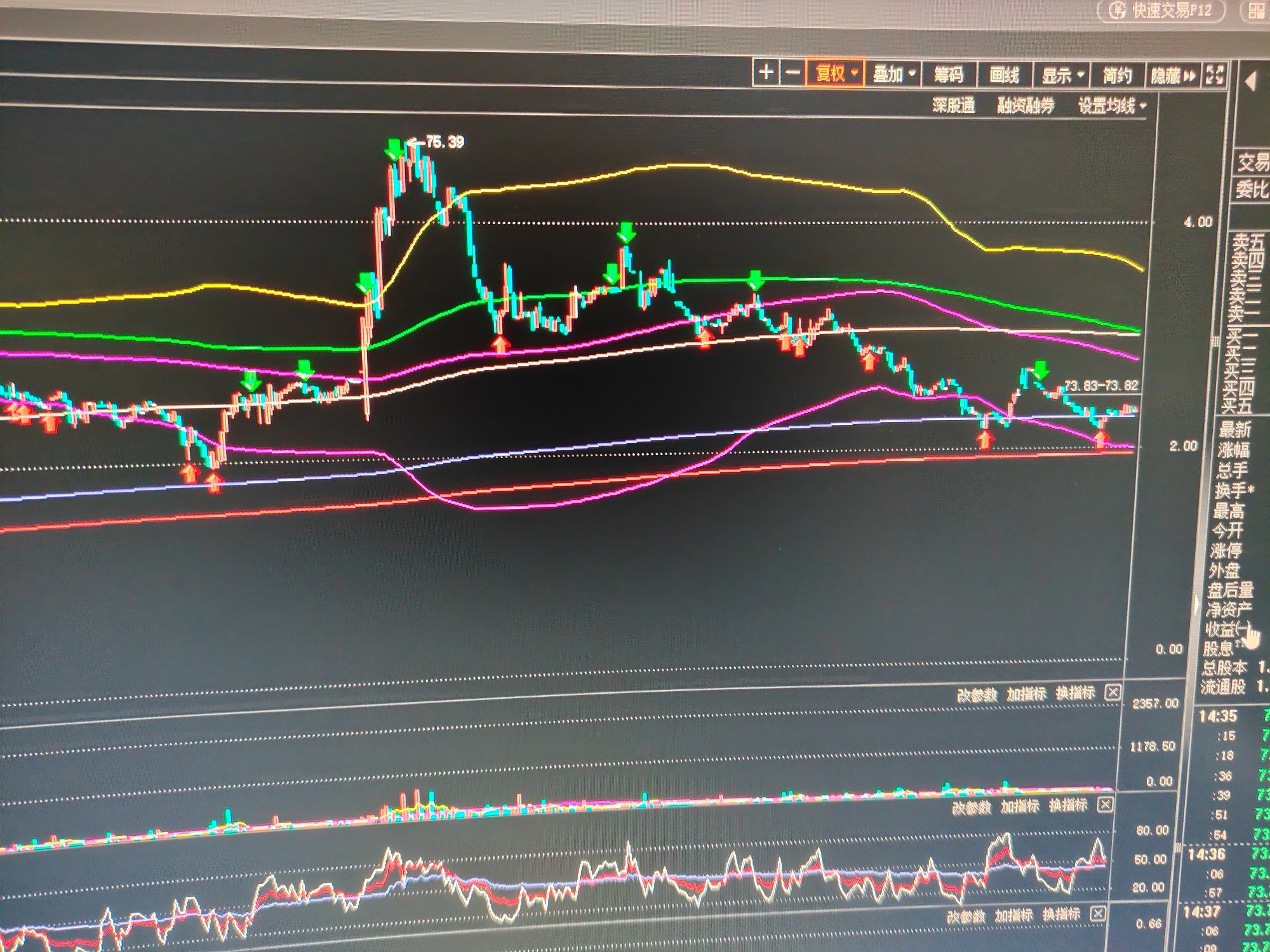Click the 2.00 axis value
This screenshot has width=1270, height=952.
[1183, 446]
